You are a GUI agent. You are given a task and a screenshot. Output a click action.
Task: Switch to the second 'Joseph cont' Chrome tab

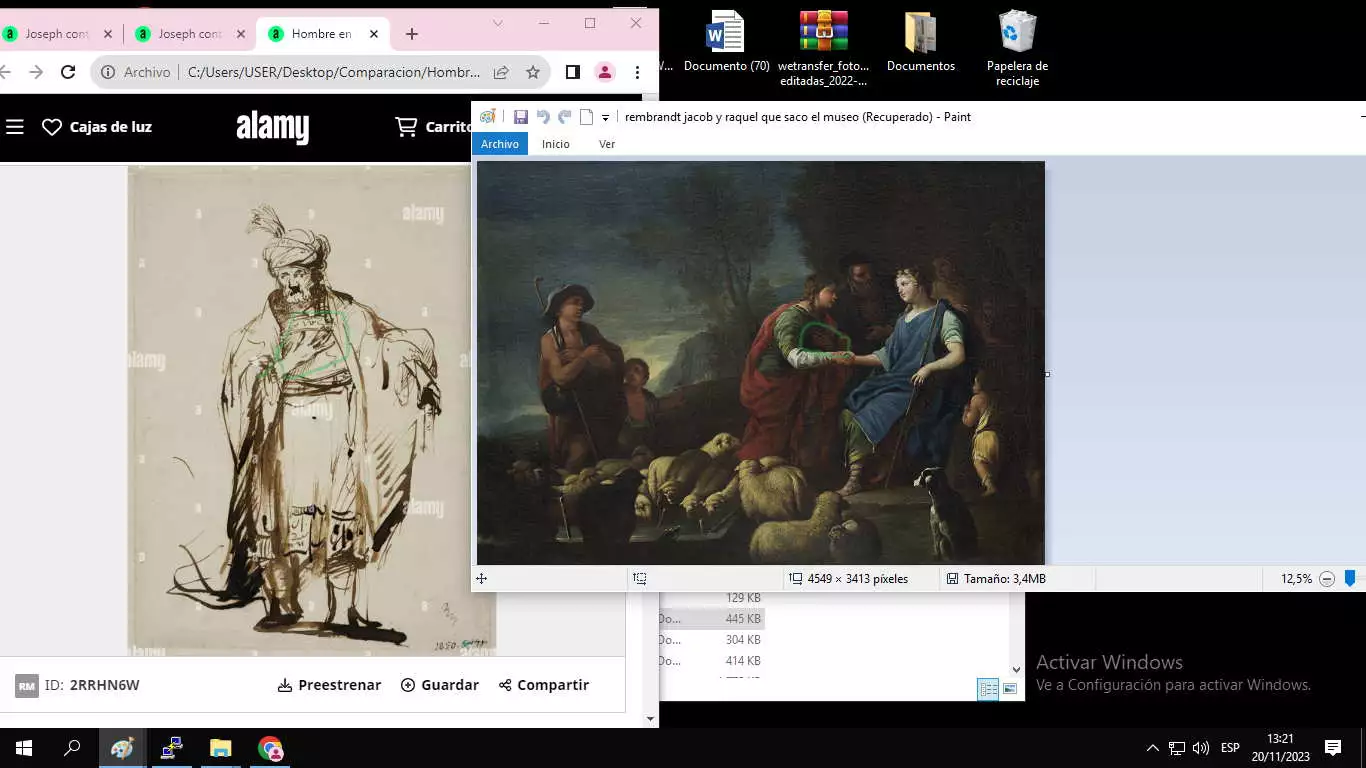[190, 34]
